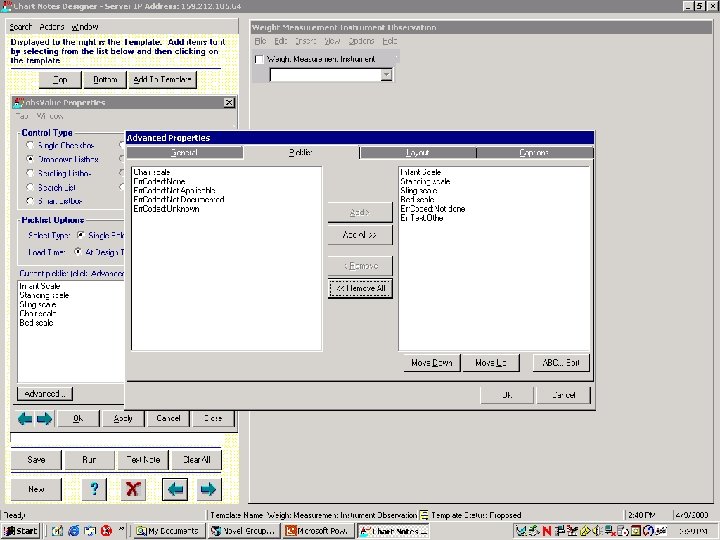Click the << Remove All button

(360, 288)
